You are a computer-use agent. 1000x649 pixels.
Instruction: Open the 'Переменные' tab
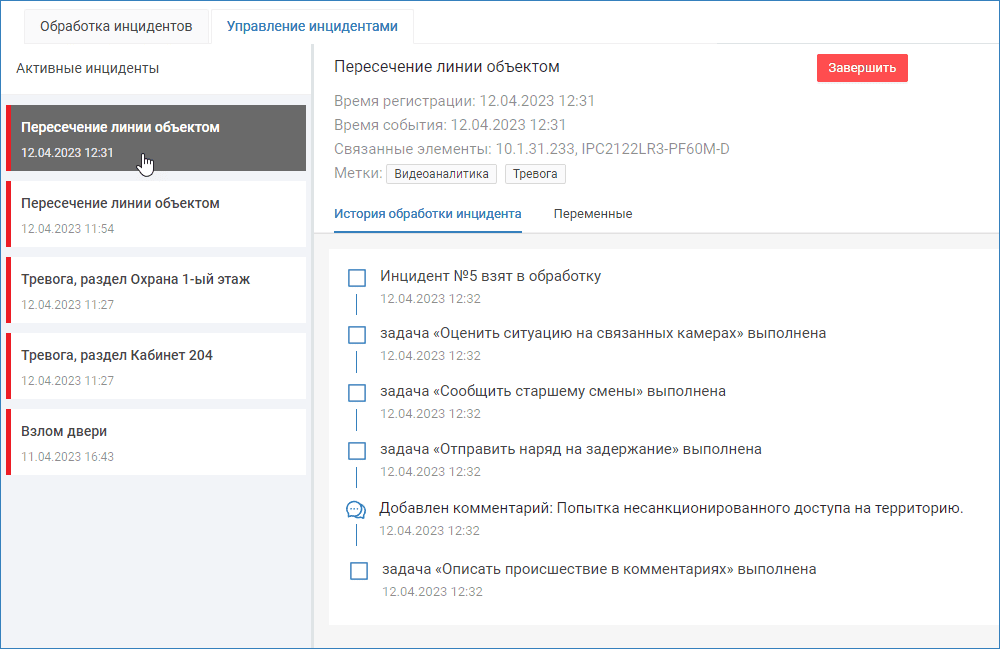coord(592,214)
